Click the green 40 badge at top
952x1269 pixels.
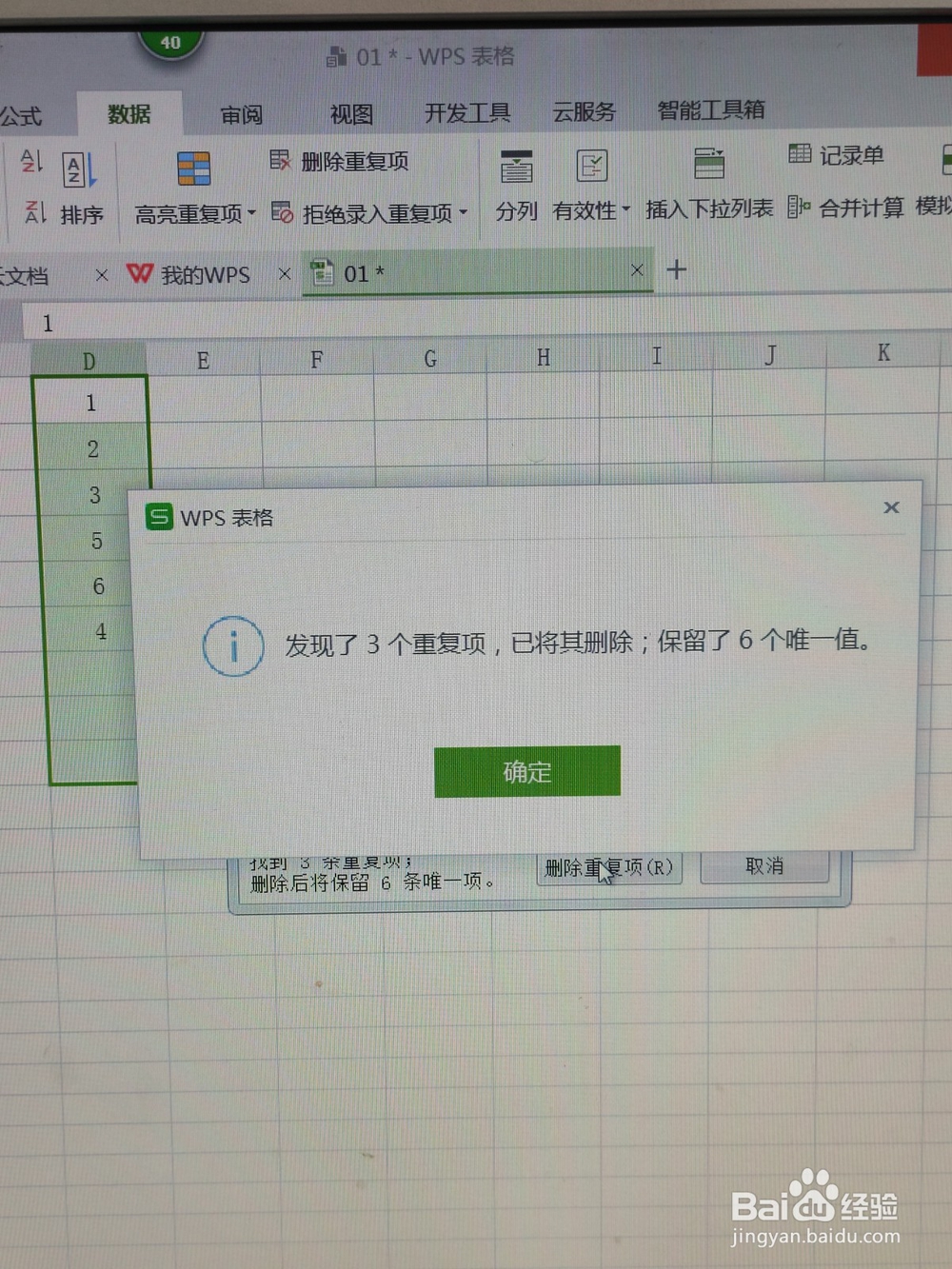(170, 43)
